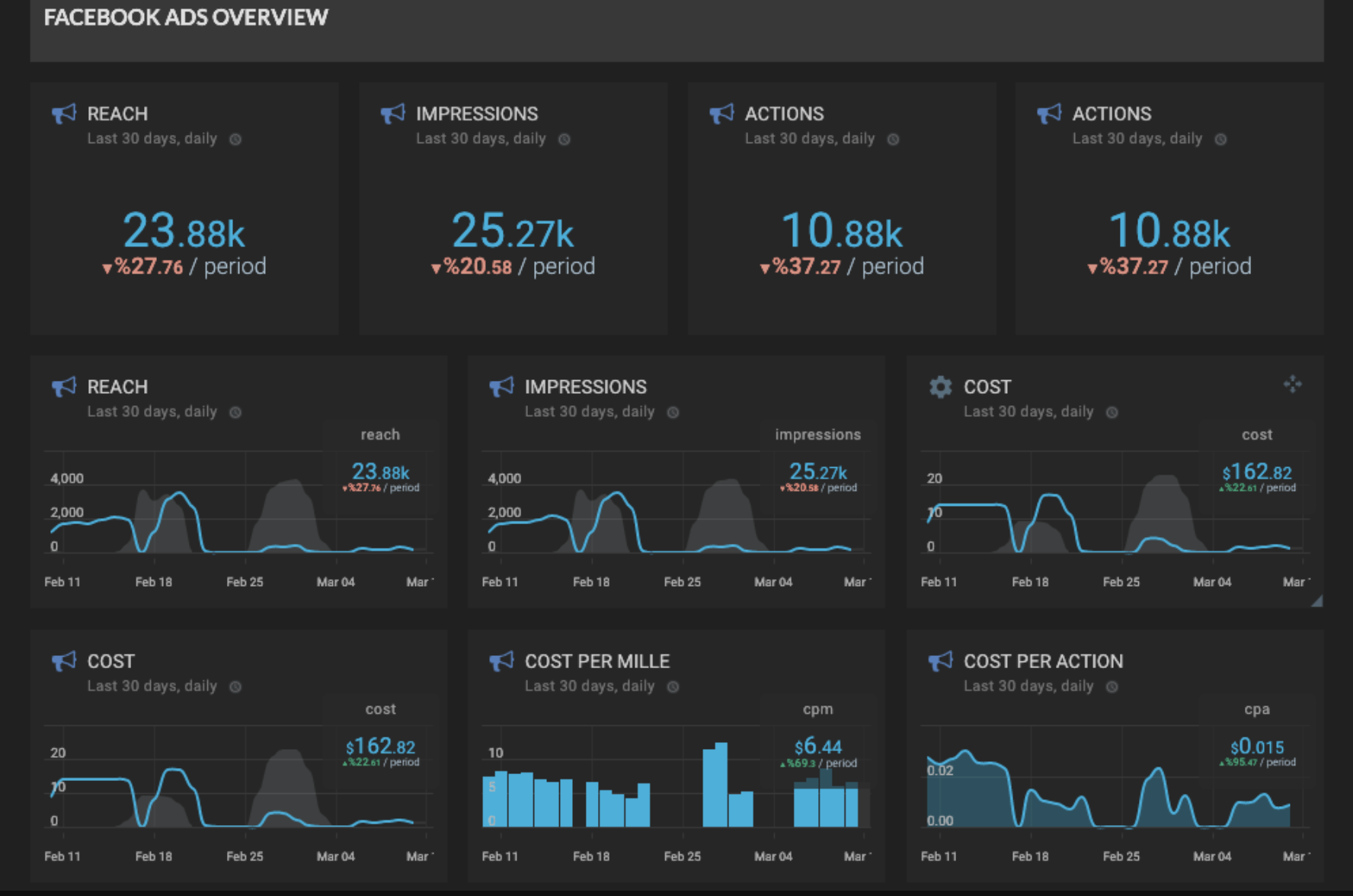Click the 'cpa' legend label
The height and width of the screenshot is (896, 1353).
[1257, 709]
